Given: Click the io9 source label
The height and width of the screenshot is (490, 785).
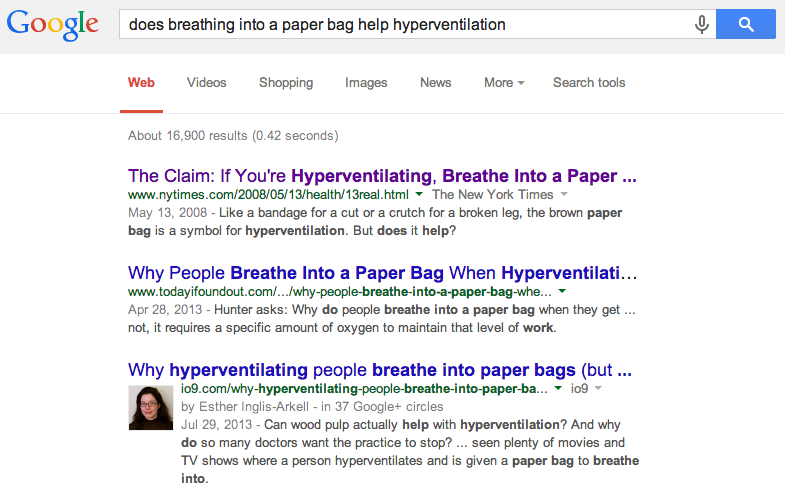Looking at the screenshot, I should point(579,389).
